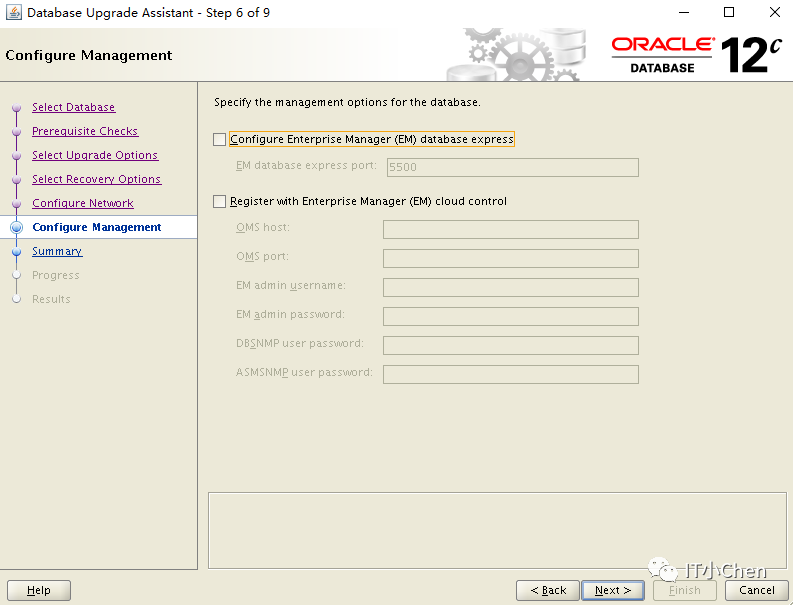Return to the Configure Network step
This screenshot has height=605, width=793.
[83, 203]
